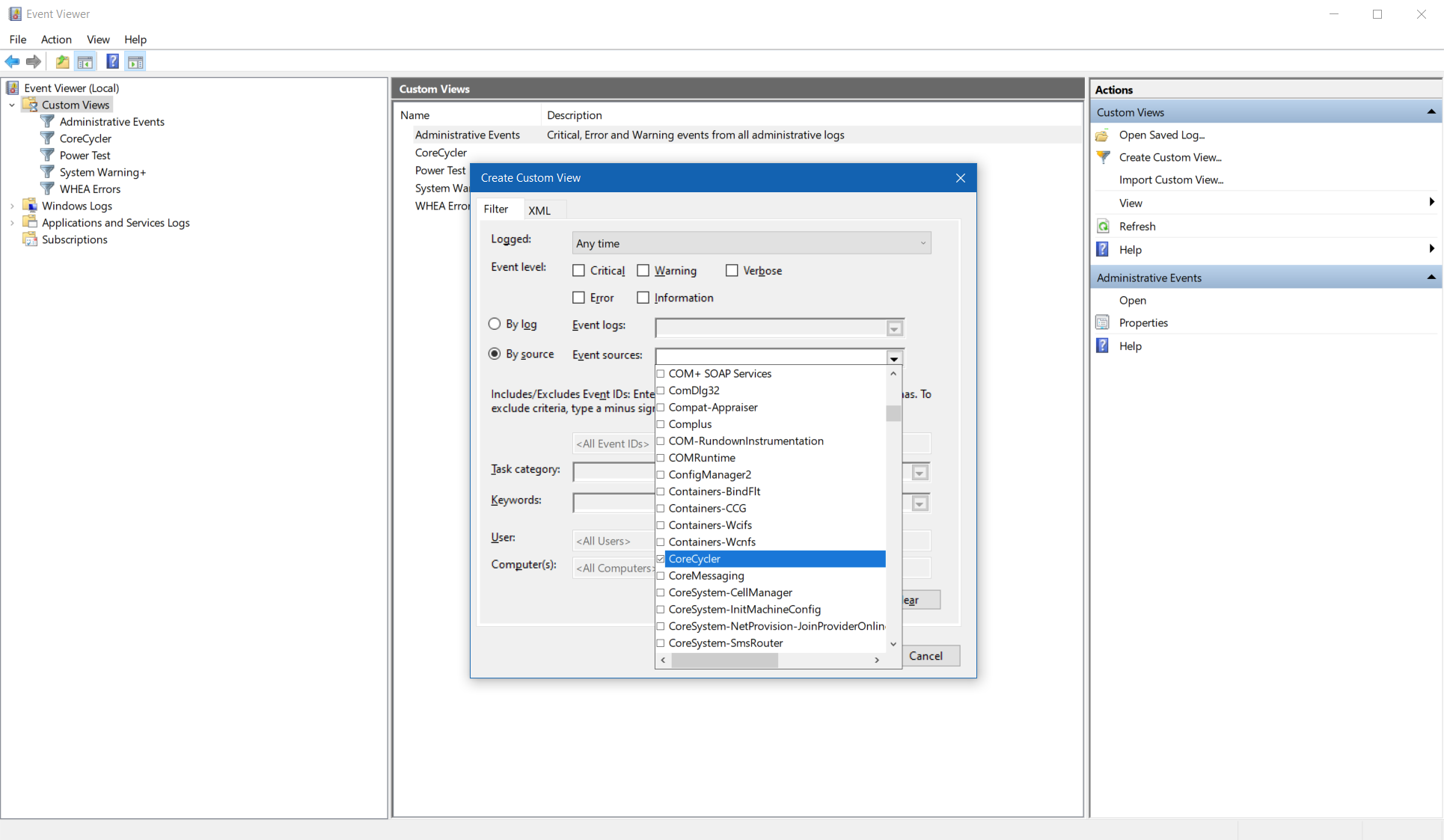Click the show/hide console tree toolbar icon
Screen dimensions: 1444x840
point(85,62)
